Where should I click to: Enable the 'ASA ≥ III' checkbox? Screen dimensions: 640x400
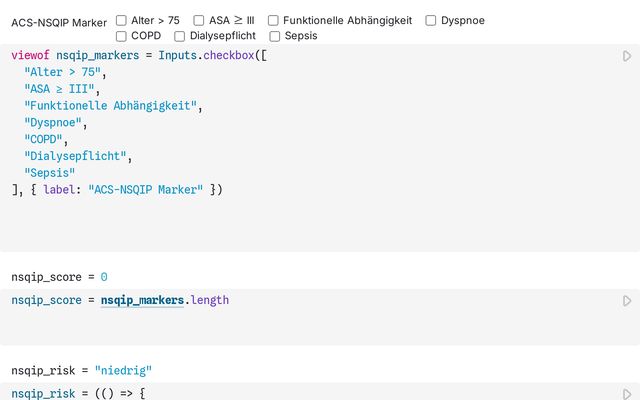click(199, 20)
